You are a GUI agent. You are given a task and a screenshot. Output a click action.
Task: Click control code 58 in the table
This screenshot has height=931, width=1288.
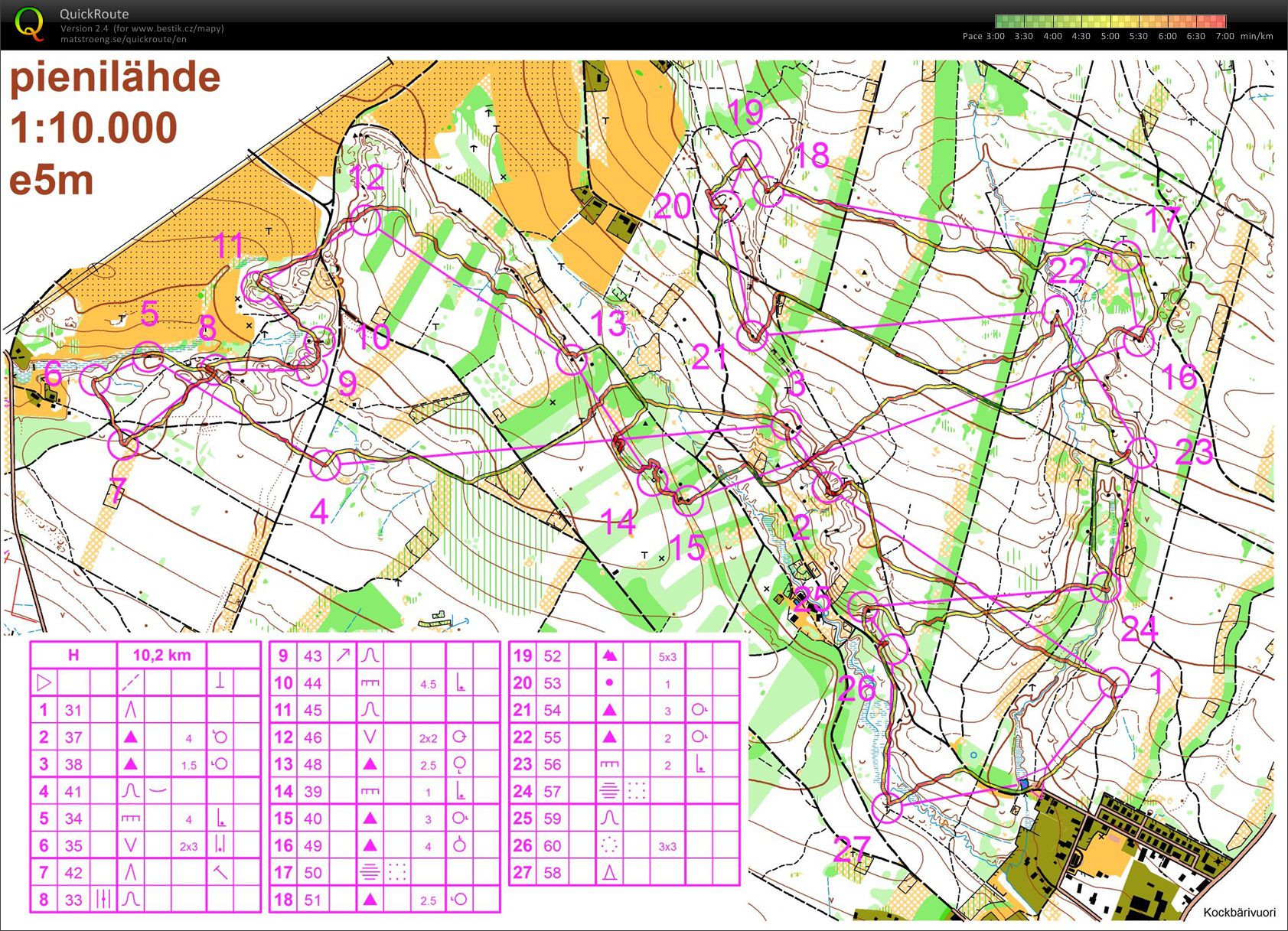[552, 873]
